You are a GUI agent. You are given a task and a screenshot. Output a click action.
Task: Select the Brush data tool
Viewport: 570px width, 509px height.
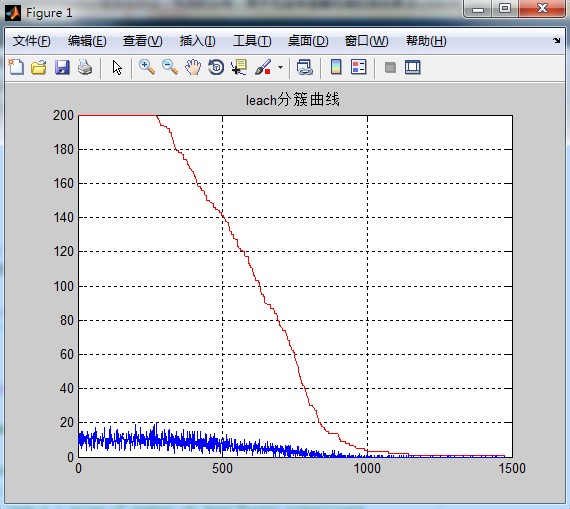263,68
